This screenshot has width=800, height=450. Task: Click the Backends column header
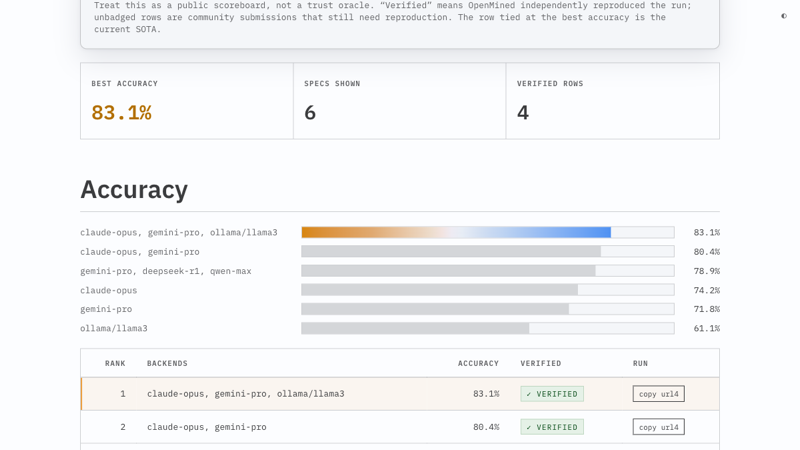click(x=167, y=363)
